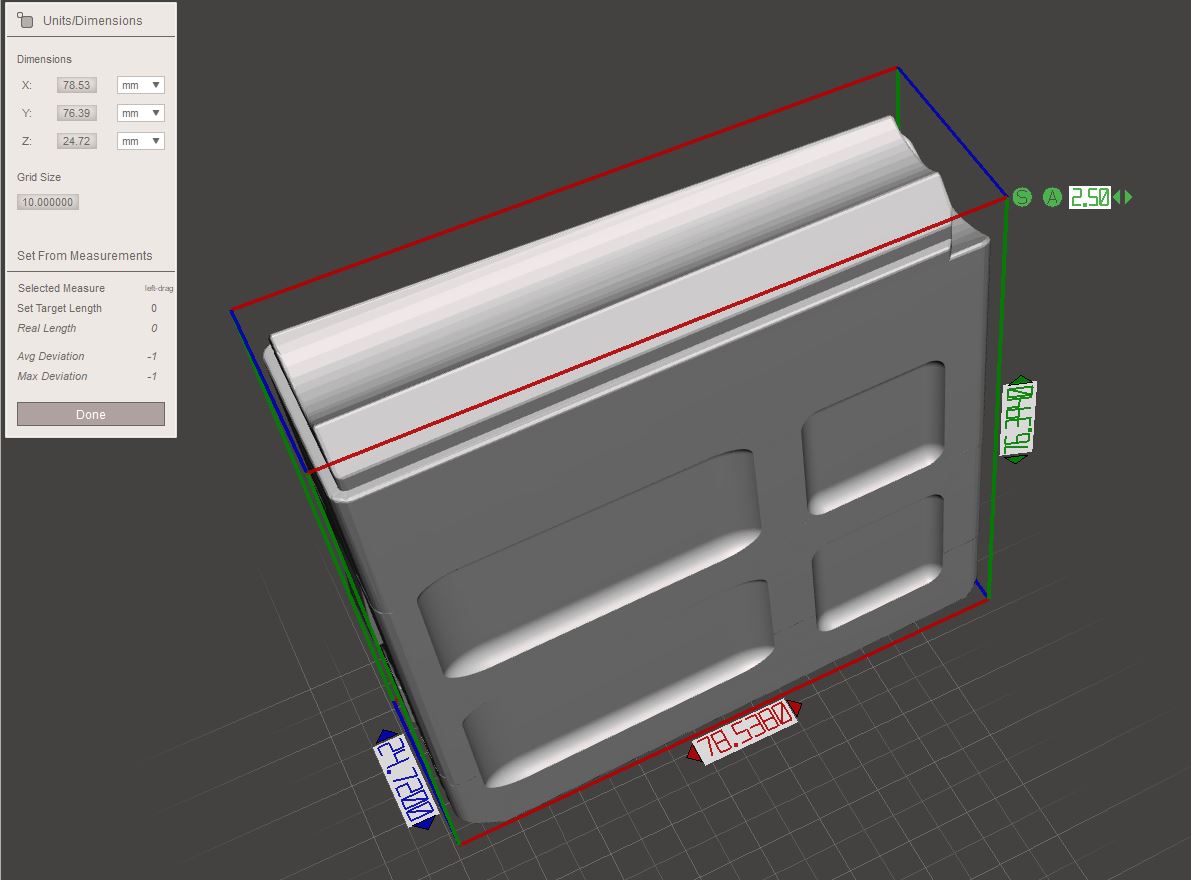
Task: Select the green S mode icon in viewport
Action: point(1022,198)
